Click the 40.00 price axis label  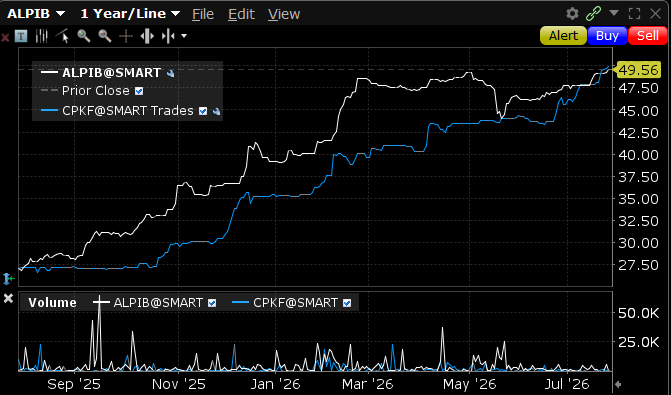click(x=638, y=154)
